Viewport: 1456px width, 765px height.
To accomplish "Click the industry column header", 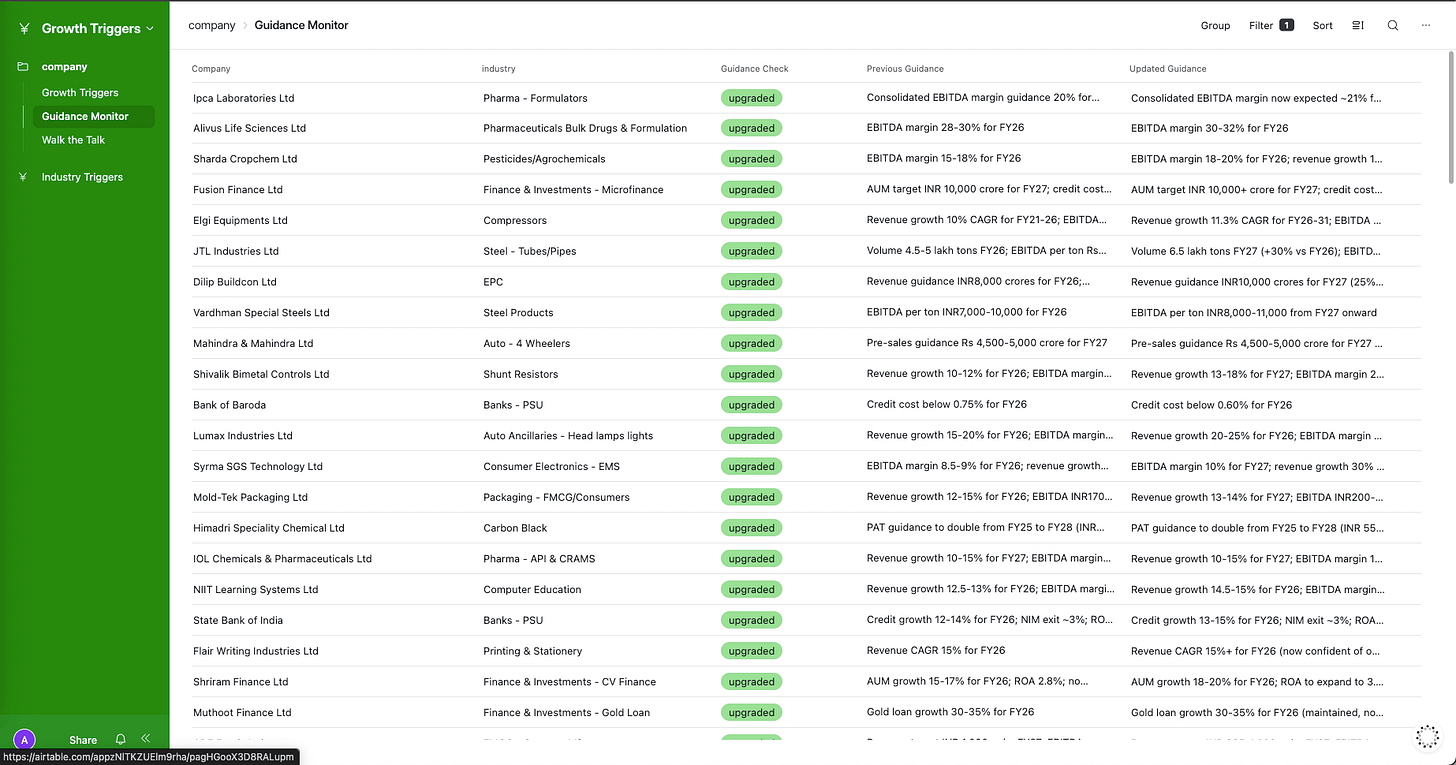I will point(498,69).
